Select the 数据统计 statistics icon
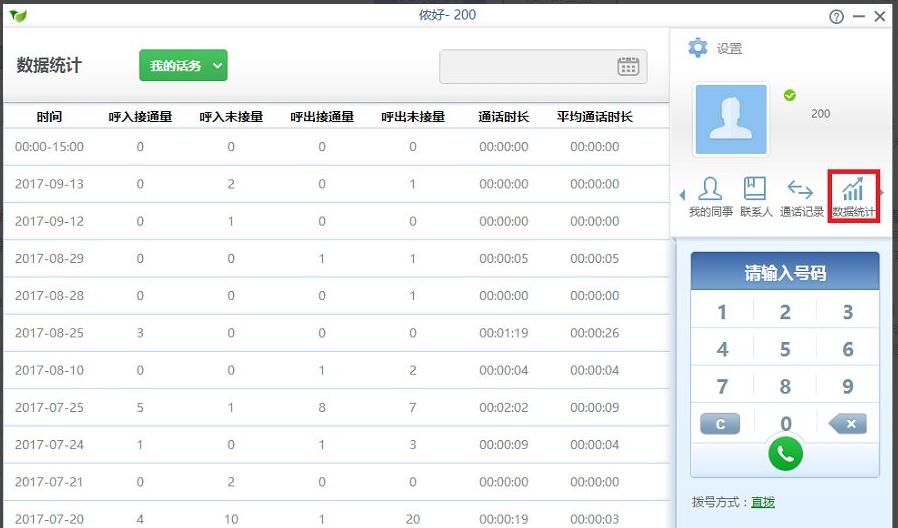 click(853, 196)
